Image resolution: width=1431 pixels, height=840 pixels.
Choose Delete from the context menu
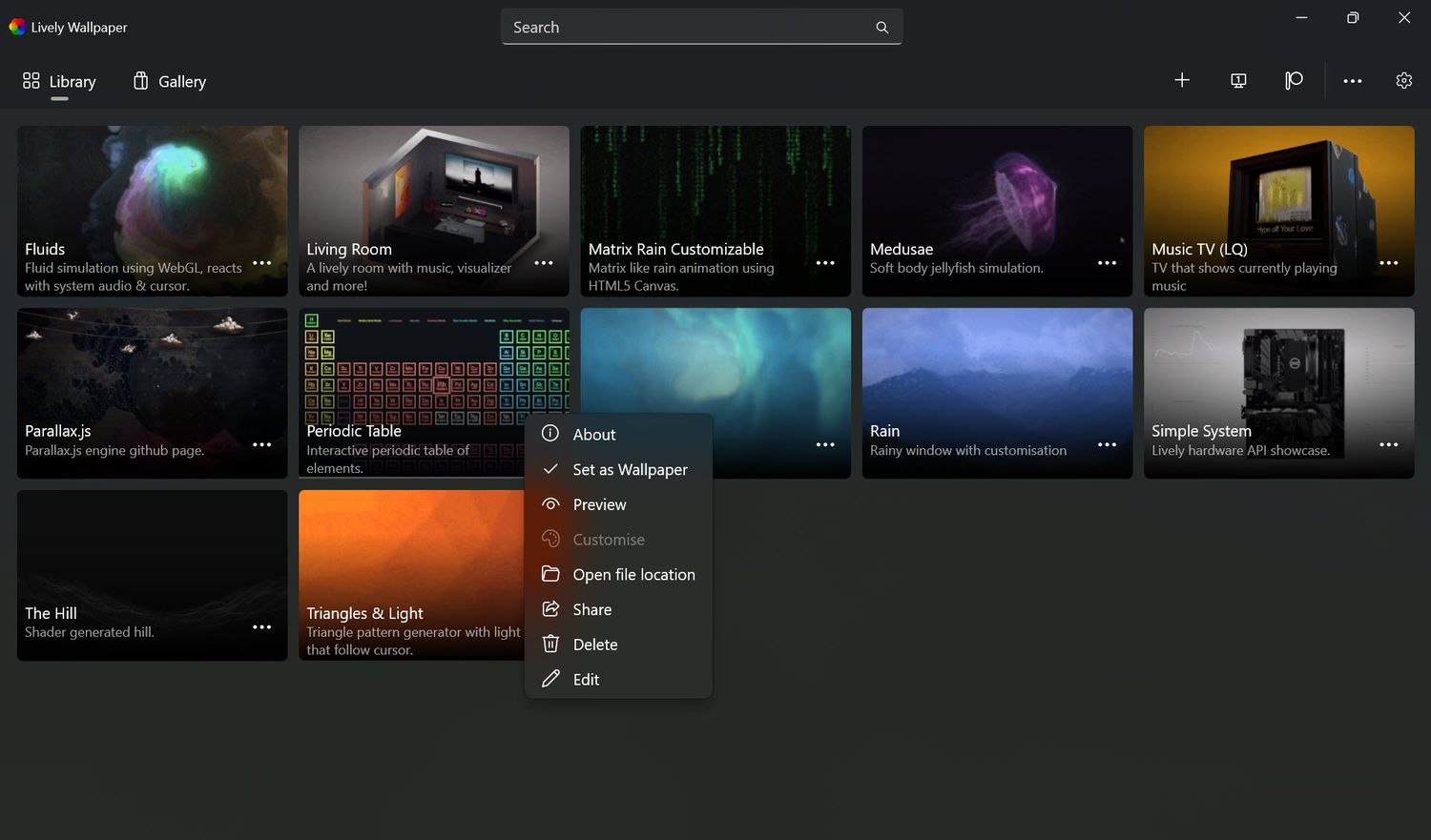(618, 645)
